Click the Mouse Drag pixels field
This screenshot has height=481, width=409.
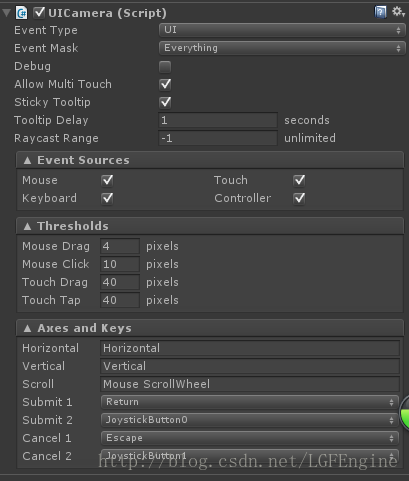120,246
